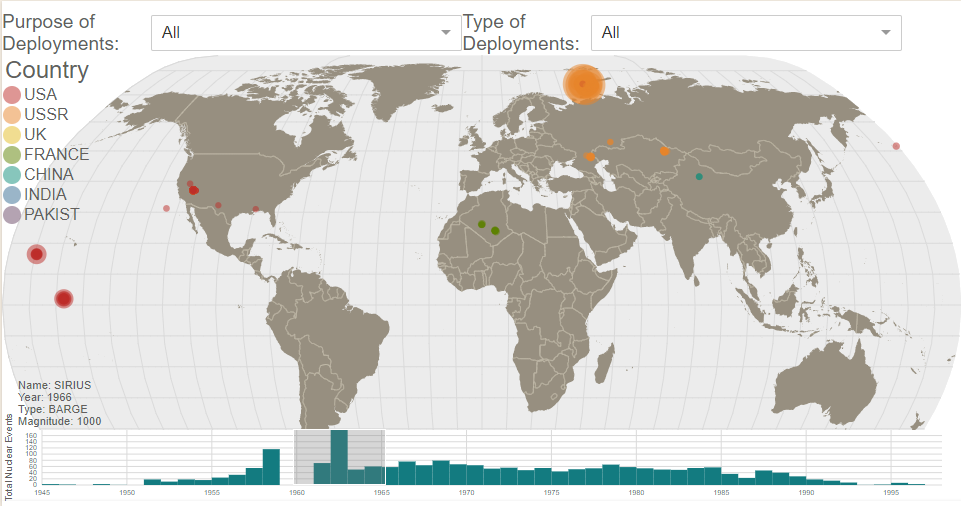
Task: Click the bright red Nevada test marker
Action: (194, 191)
